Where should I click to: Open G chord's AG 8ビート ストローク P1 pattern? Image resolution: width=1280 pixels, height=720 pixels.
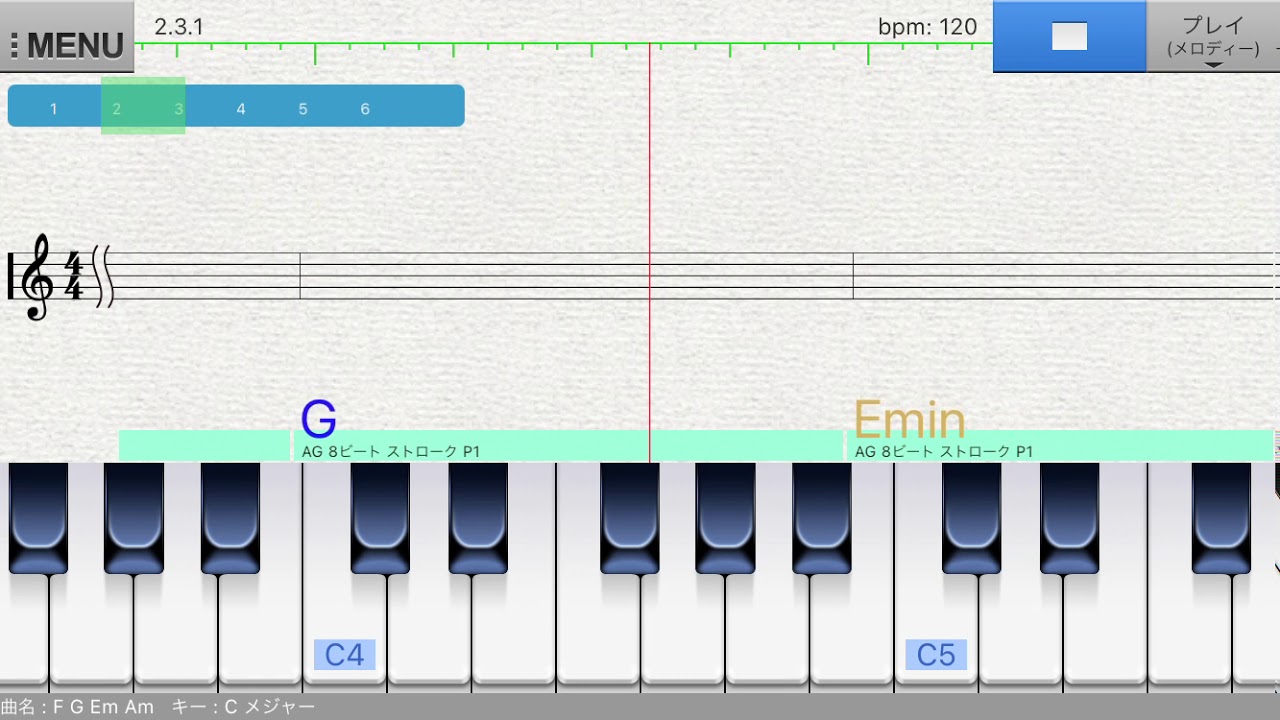coord(391,452)
